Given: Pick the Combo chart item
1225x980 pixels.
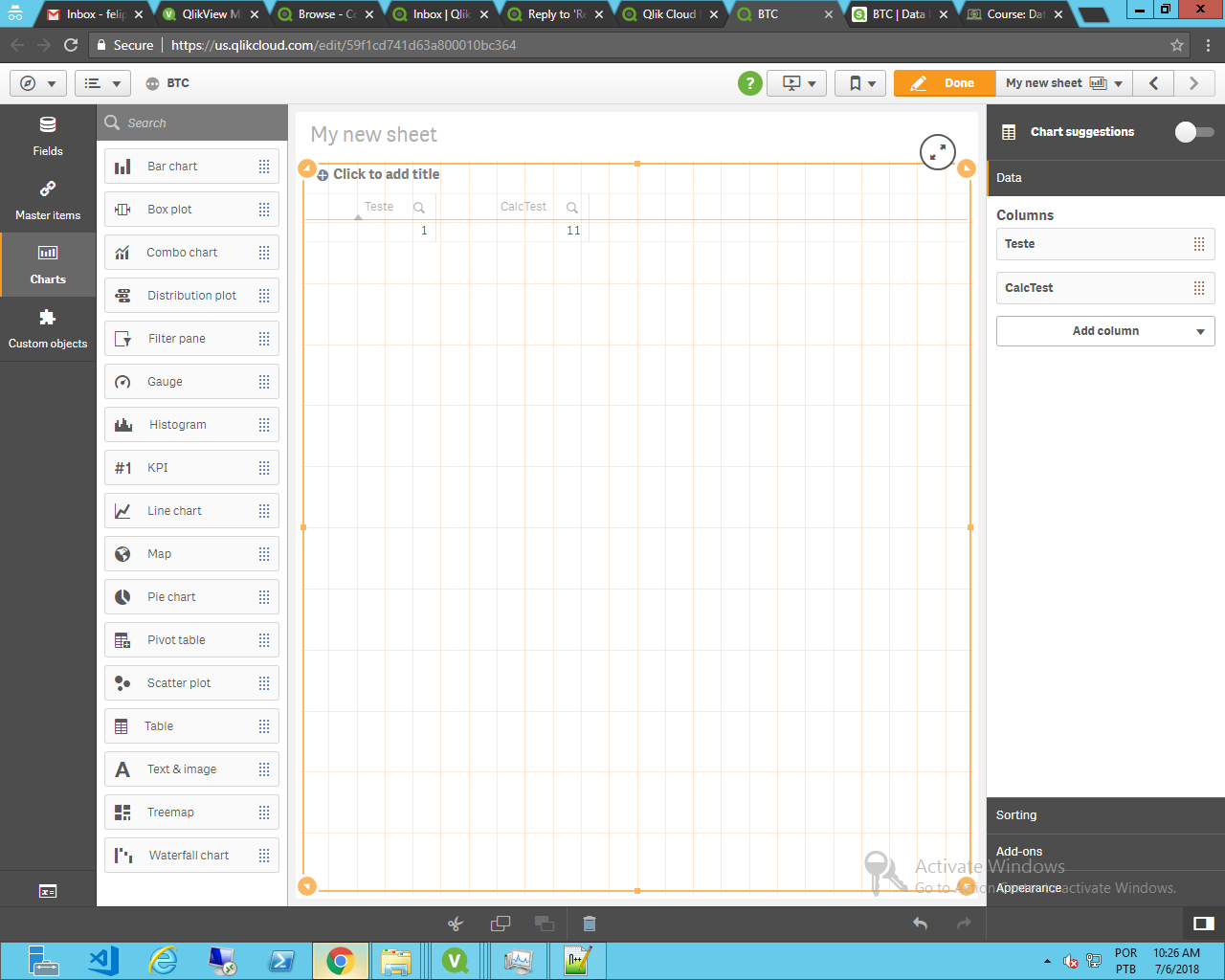Looking at the screenshot, I should (191, 253).
